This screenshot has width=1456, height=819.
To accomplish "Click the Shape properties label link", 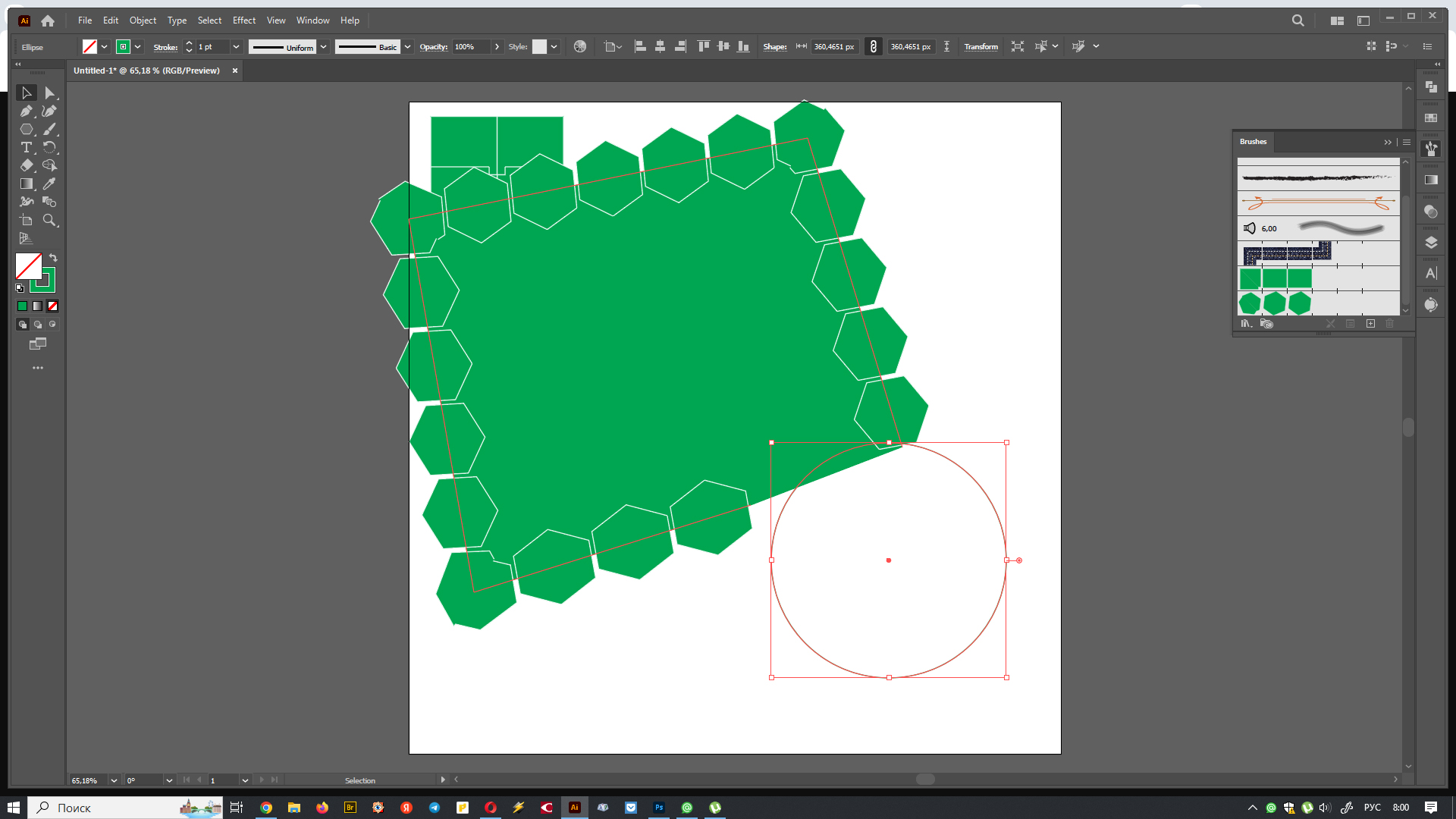I will [774, 47].
